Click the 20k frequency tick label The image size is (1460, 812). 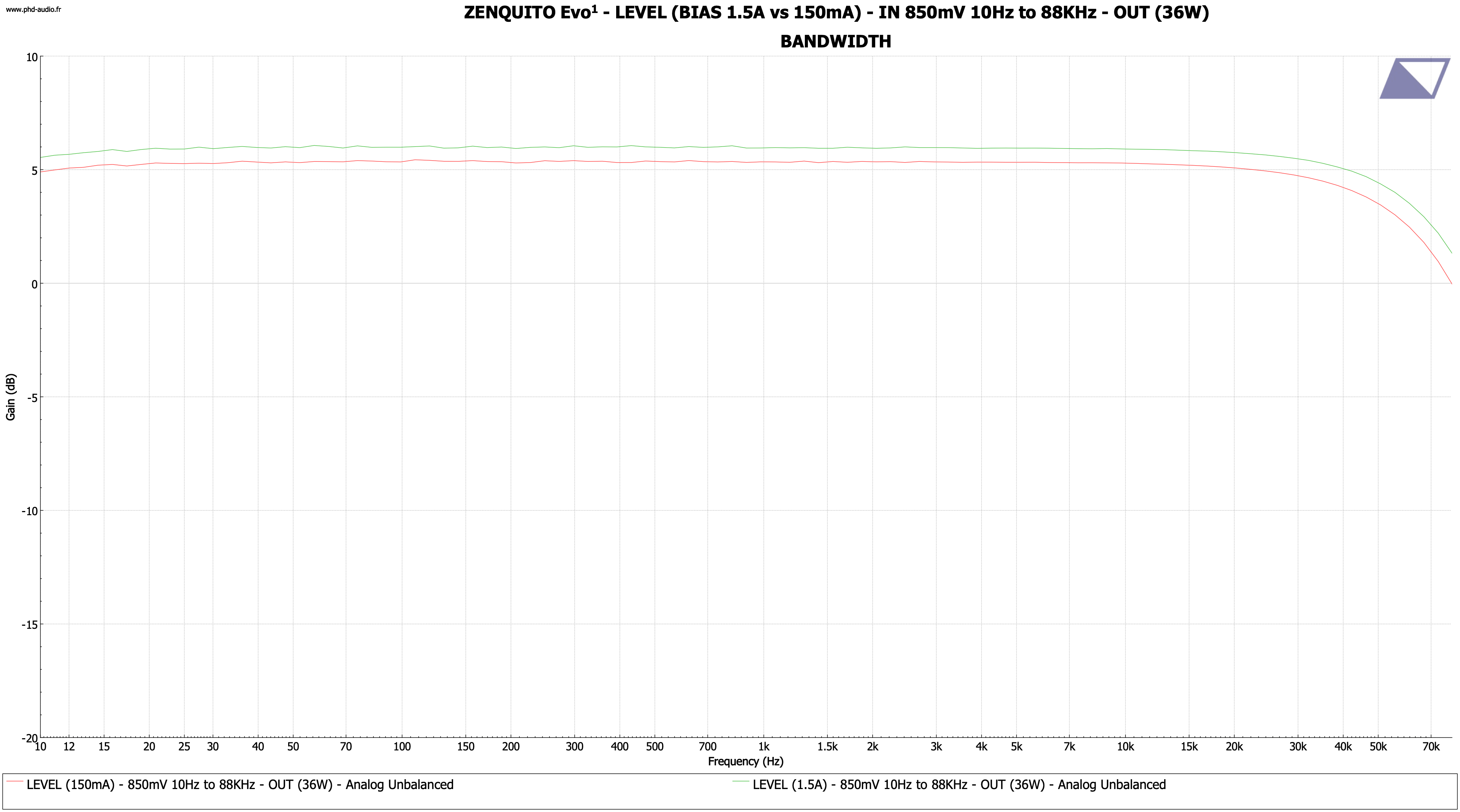pyautogui.click(x=1234, y=747)
